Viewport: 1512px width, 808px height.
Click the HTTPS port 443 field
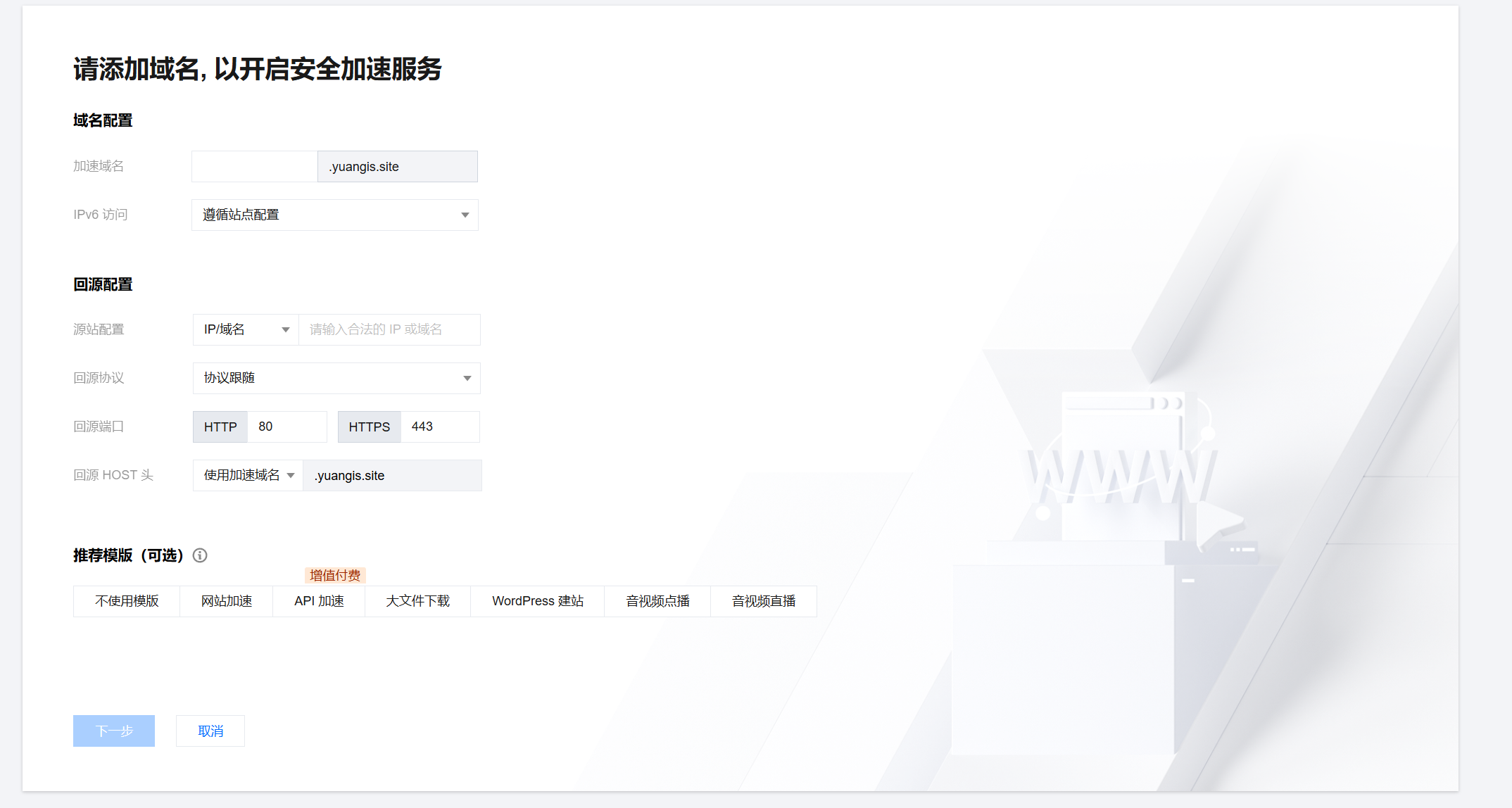[439, 427]
